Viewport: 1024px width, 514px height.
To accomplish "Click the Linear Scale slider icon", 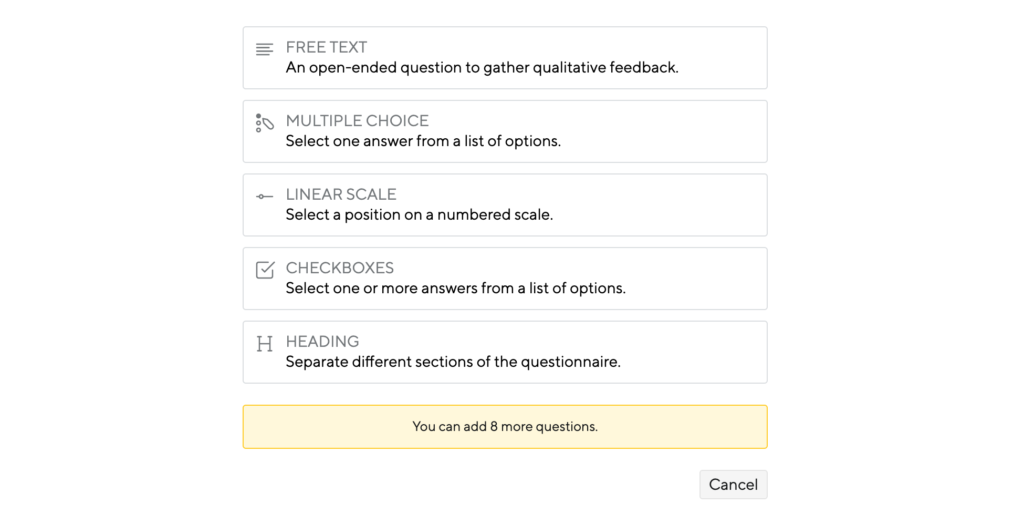I will 264,196.
